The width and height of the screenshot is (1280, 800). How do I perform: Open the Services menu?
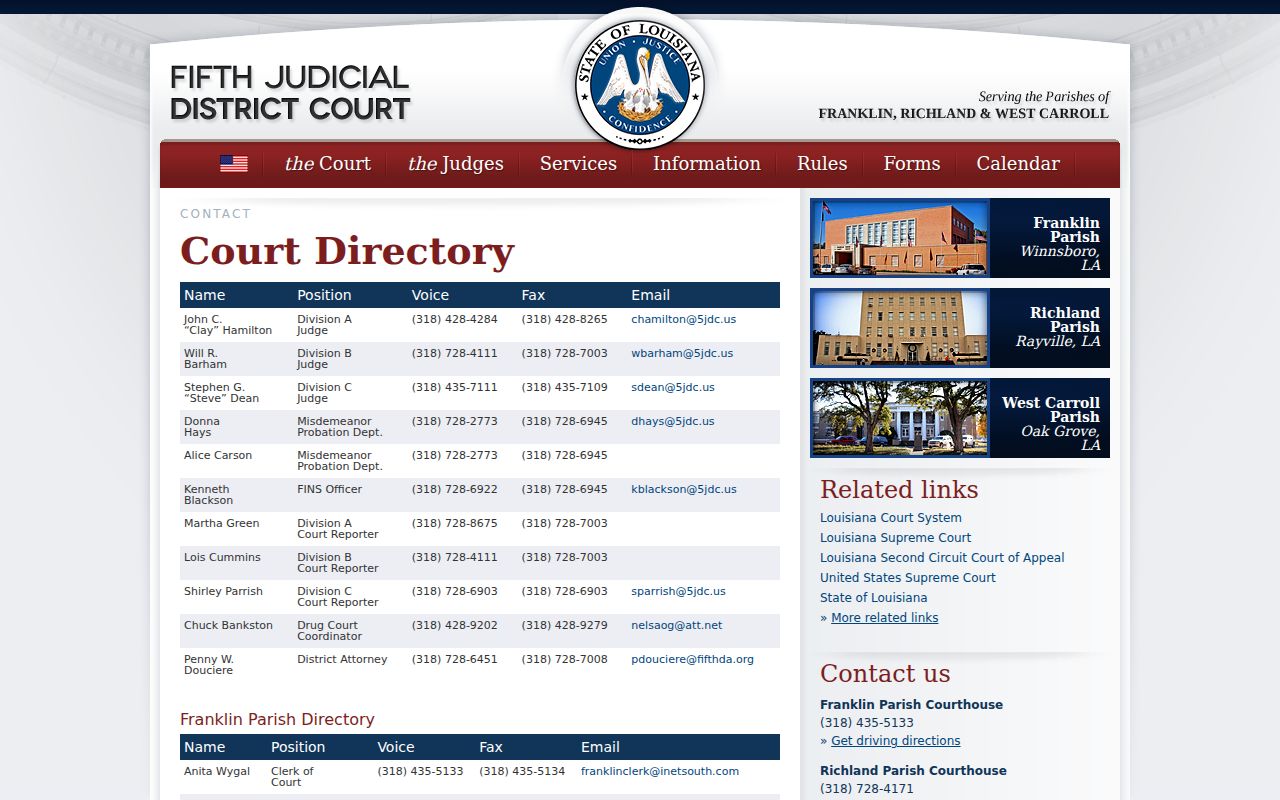[x=578, y=164]
